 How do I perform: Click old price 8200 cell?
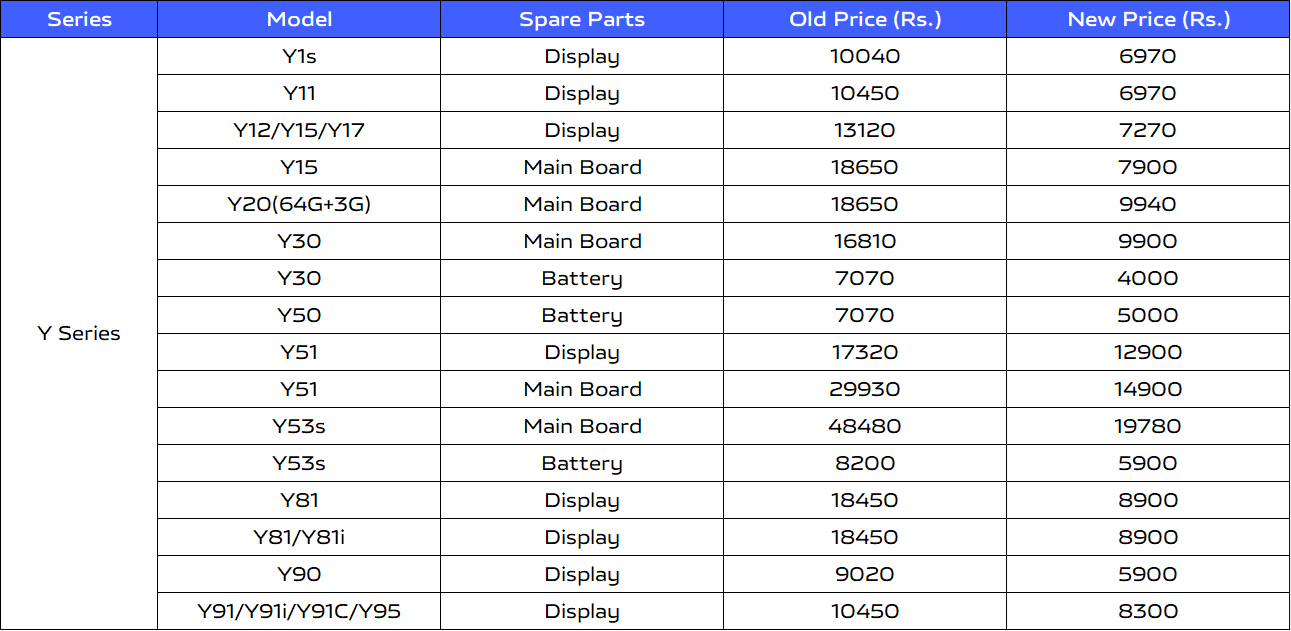[865, 463]
